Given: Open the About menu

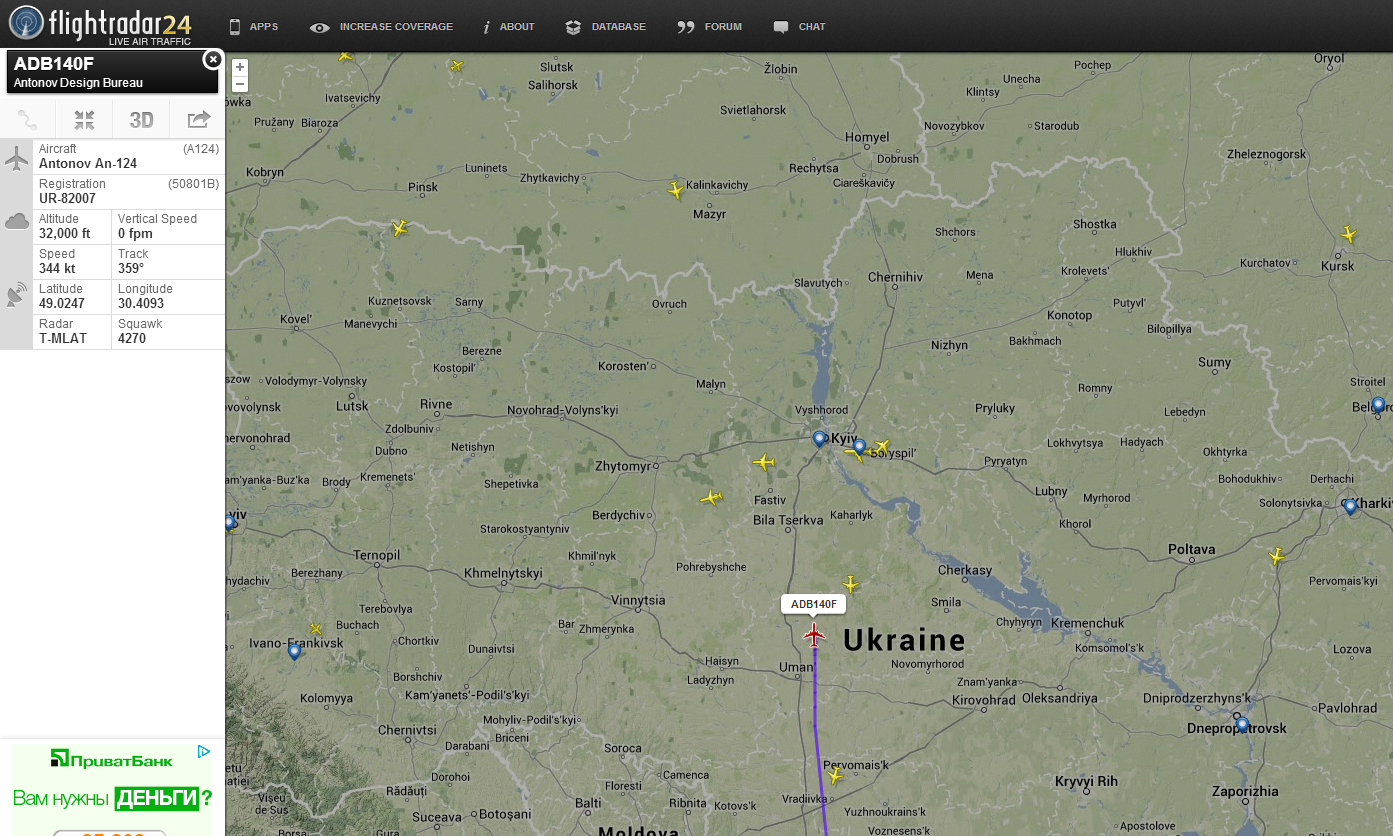Looking at the screenshot, I should pyautogui.click(x=508, y=27).
